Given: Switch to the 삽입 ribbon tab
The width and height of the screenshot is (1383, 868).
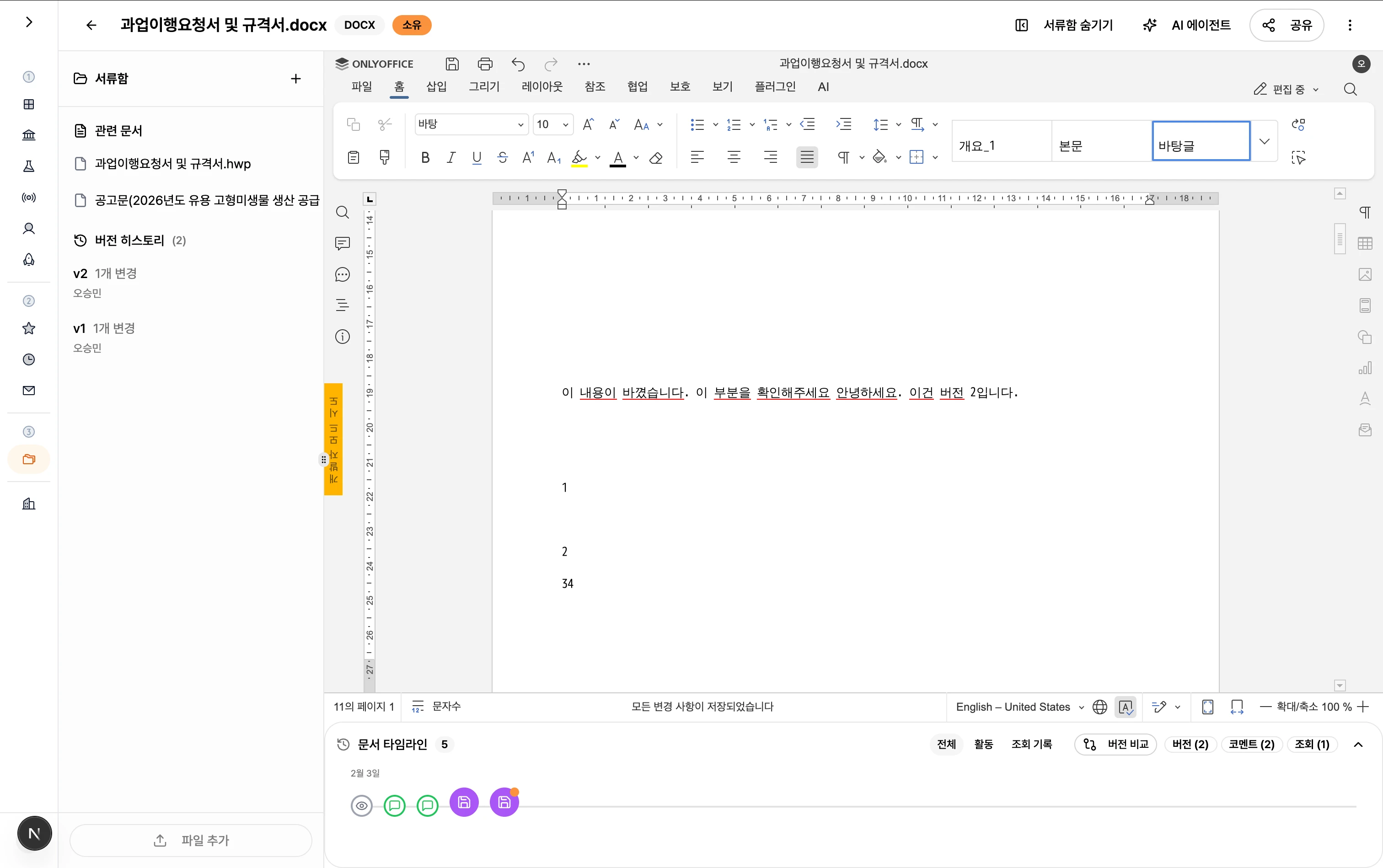Looking at the screenshot, I should [x=436, y=87].
